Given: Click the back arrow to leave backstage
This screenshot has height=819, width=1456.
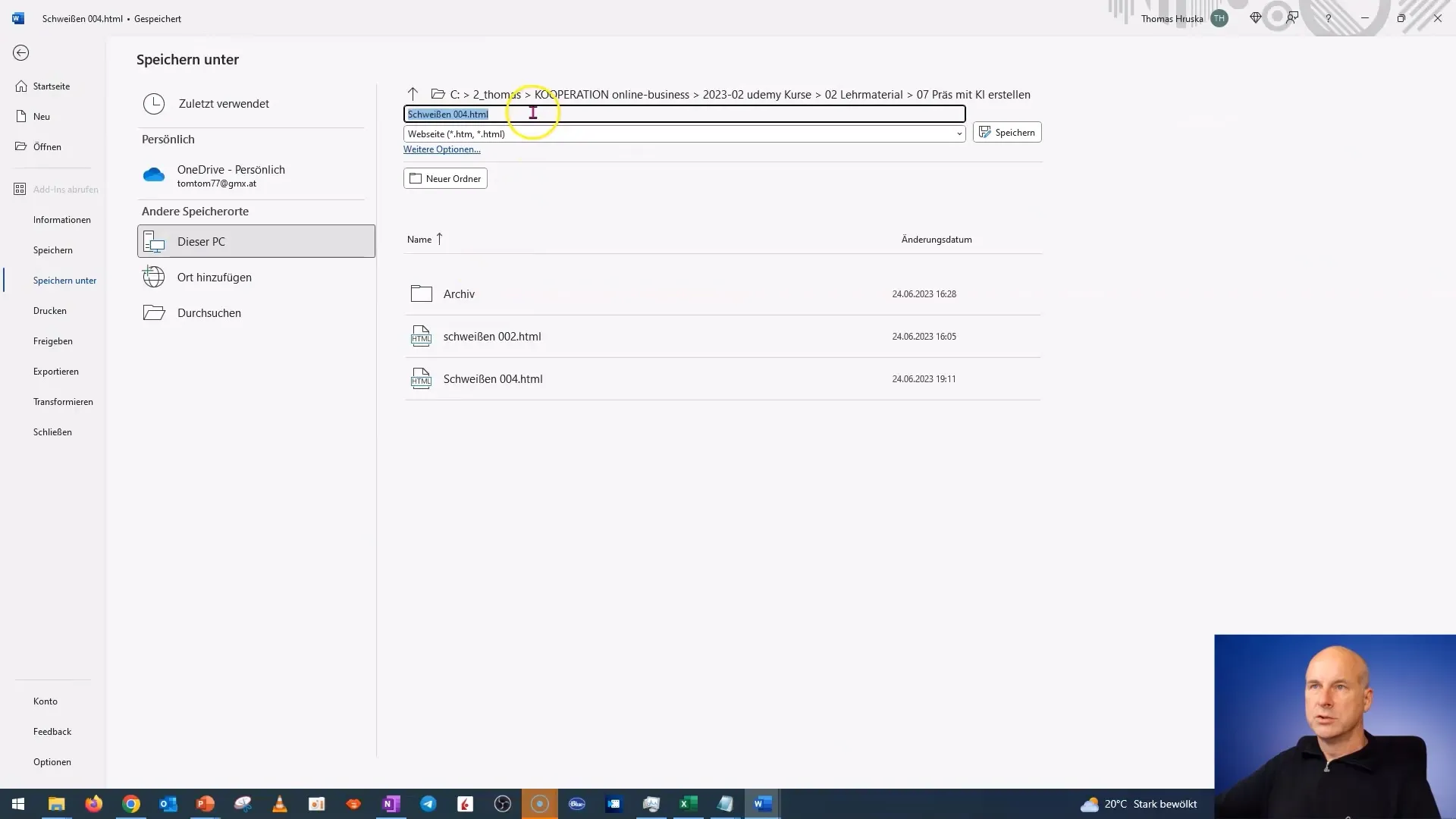Looking at the screenshot, I should pos(21,52).
